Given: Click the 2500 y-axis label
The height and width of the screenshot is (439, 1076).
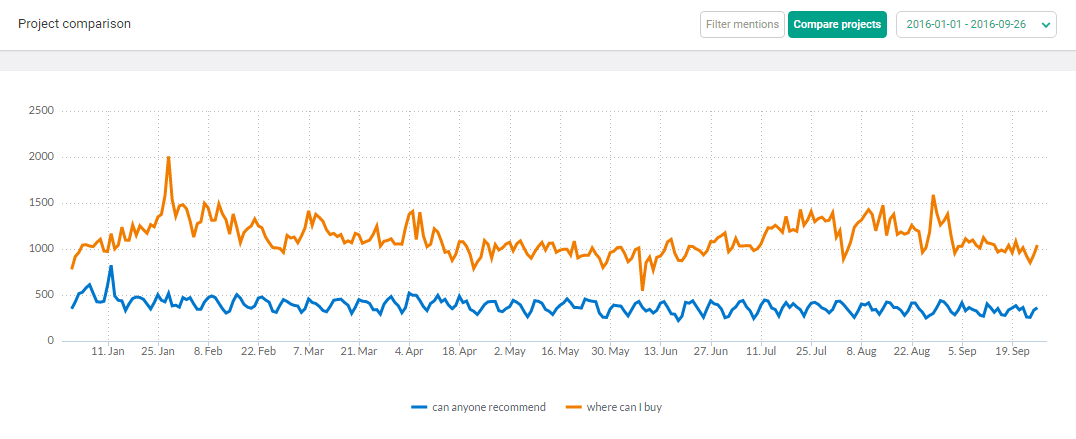Looking at the screenshot, I should (43, 110).
